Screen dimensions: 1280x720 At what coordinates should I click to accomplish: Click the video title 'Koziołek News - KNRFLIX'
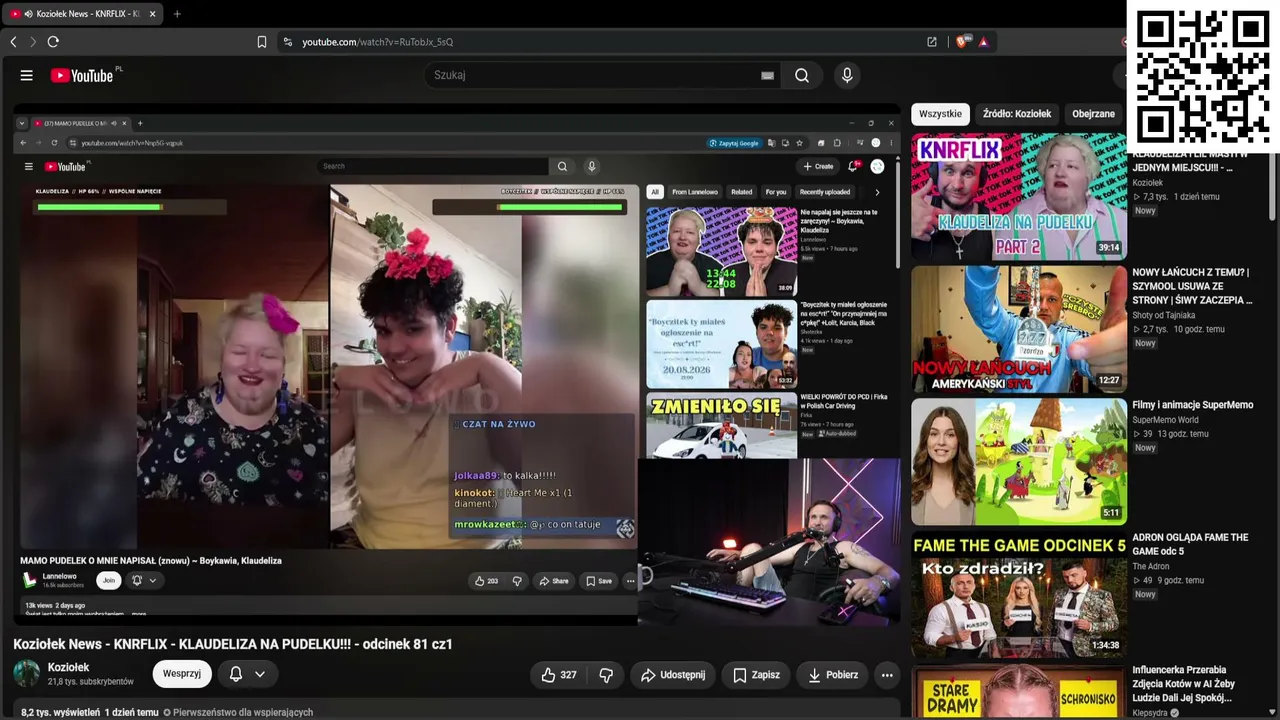point(233,644)
